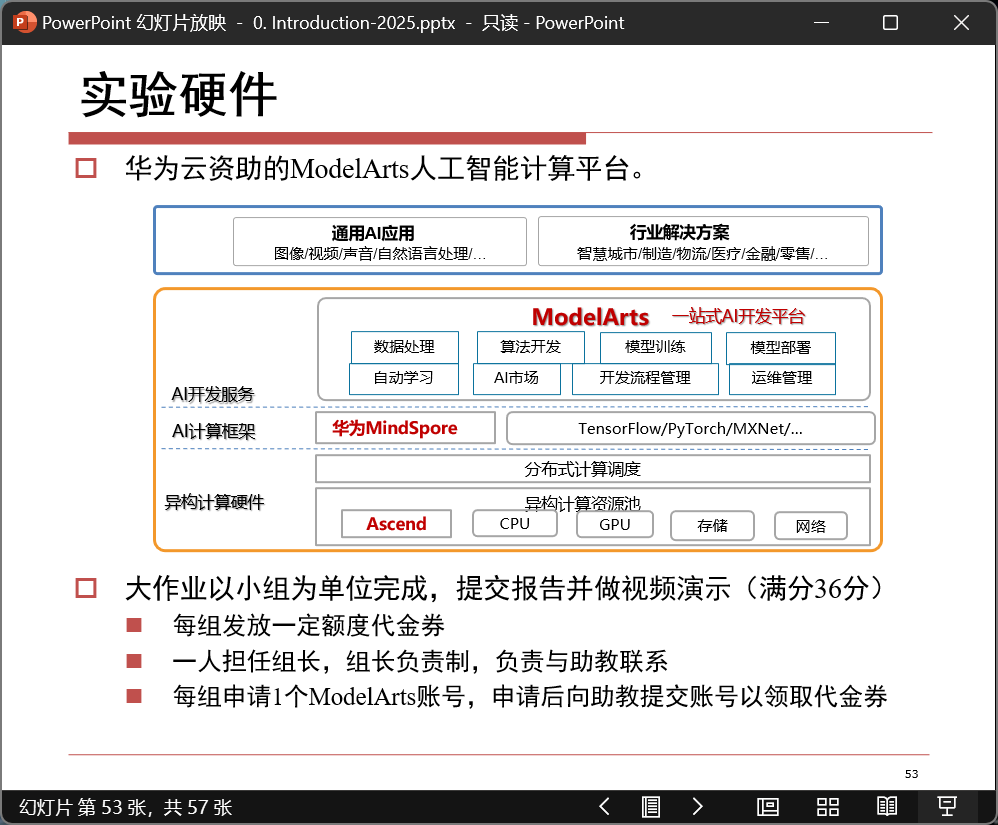Screen dimensions: 998x825
Task: Select the 通用AI应用 box
Action: [380, 241]
